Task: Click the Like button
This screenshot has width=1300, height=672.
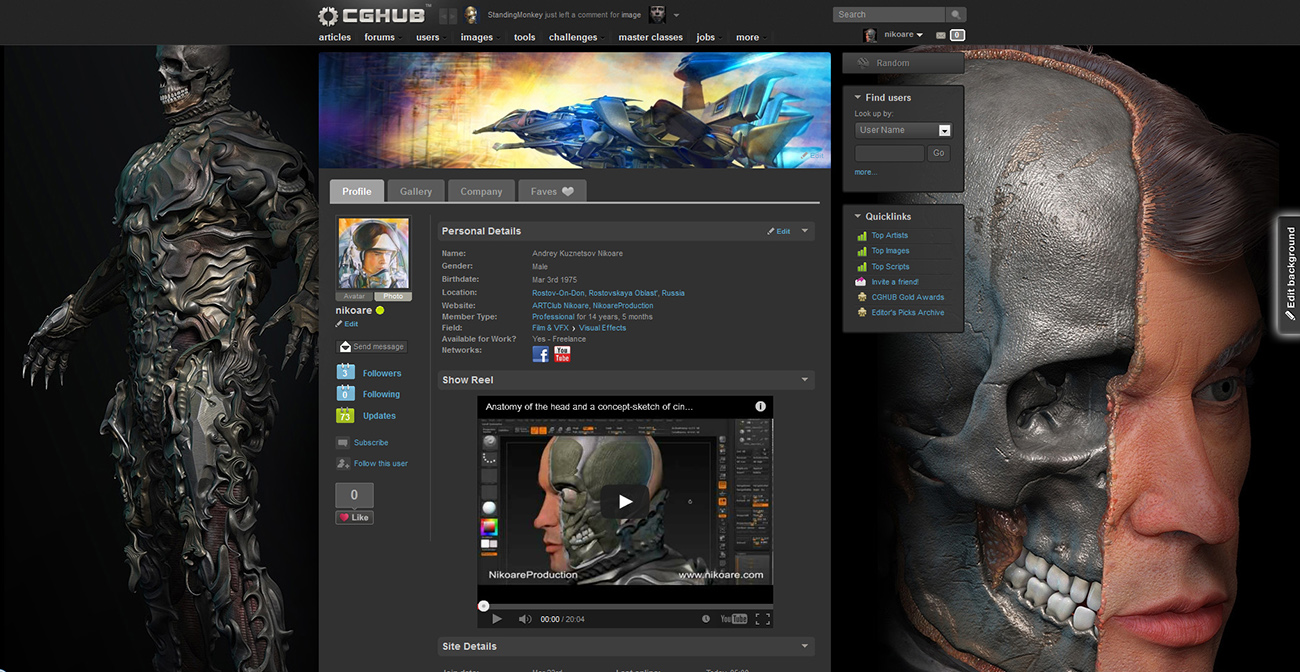Action: 354,517
